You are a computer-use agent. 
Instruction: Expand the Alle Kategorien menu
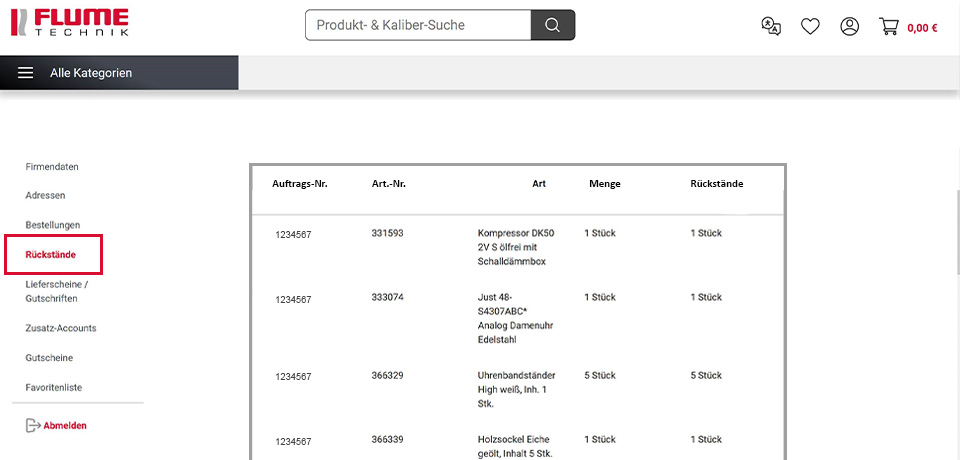pyautogui.click(x=91, y=73)
